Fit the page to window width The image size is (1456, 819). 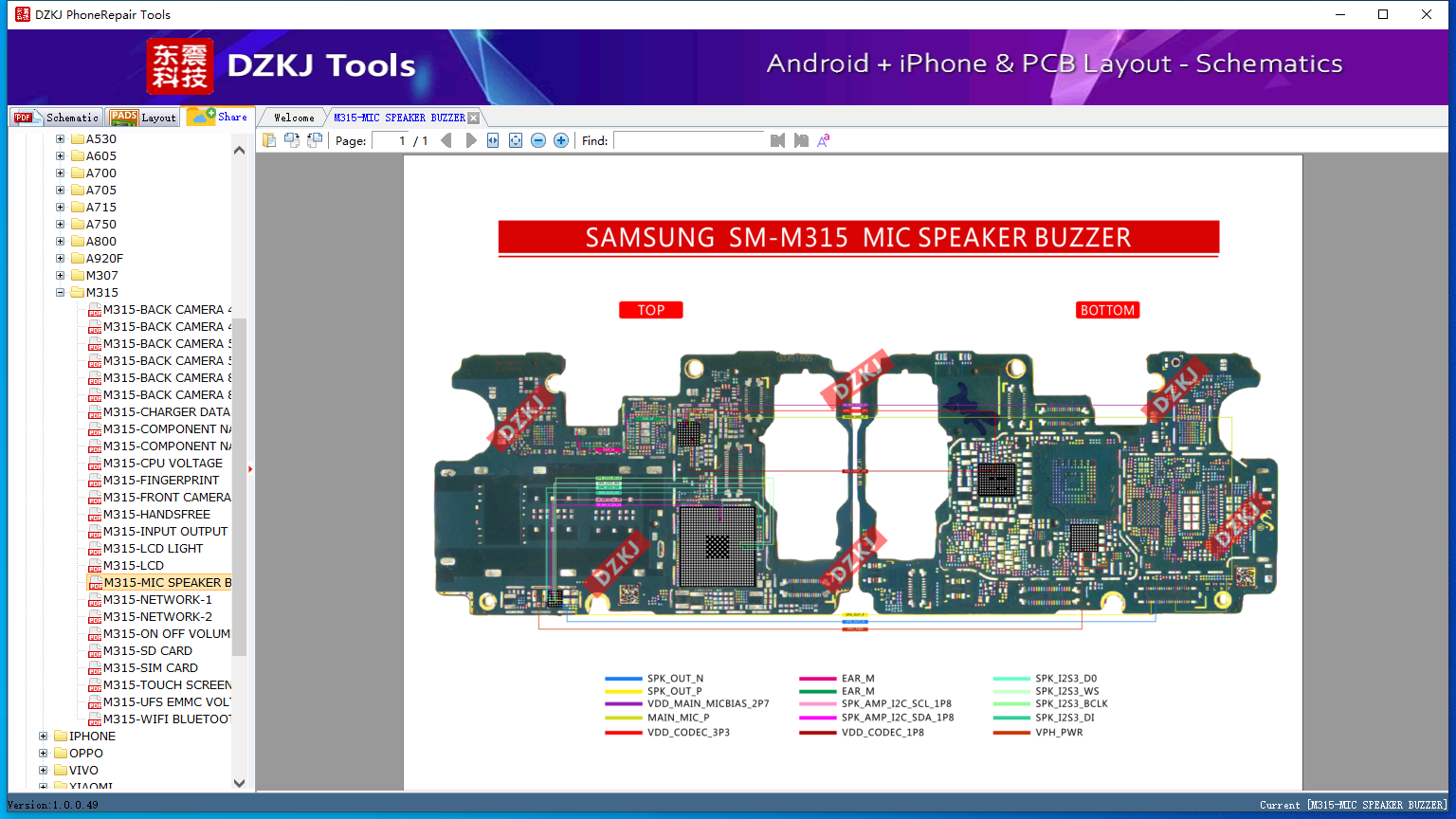click(493, 140)
